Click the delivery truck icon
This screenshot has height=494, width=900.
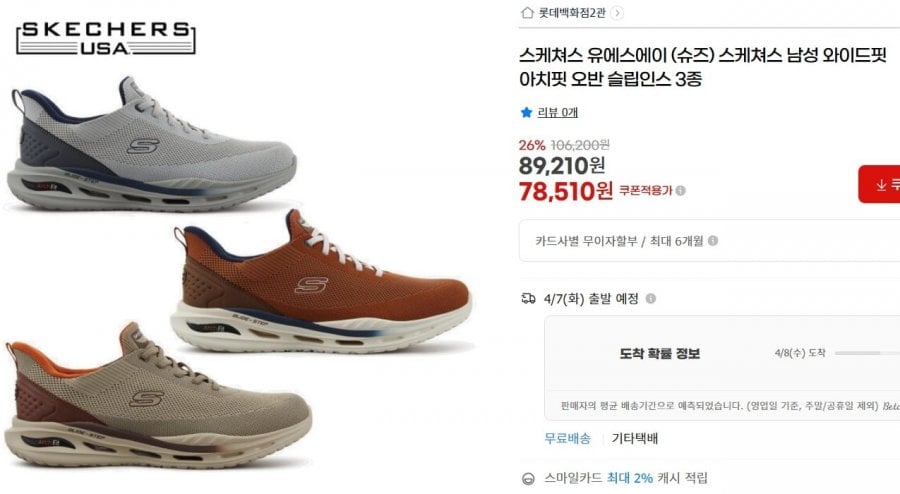coord(528,298)
